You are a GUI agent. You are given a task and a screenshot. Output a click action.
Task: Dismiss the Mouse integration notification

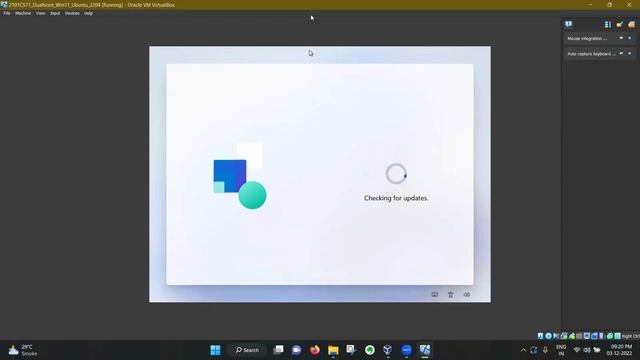coord(629,38)
